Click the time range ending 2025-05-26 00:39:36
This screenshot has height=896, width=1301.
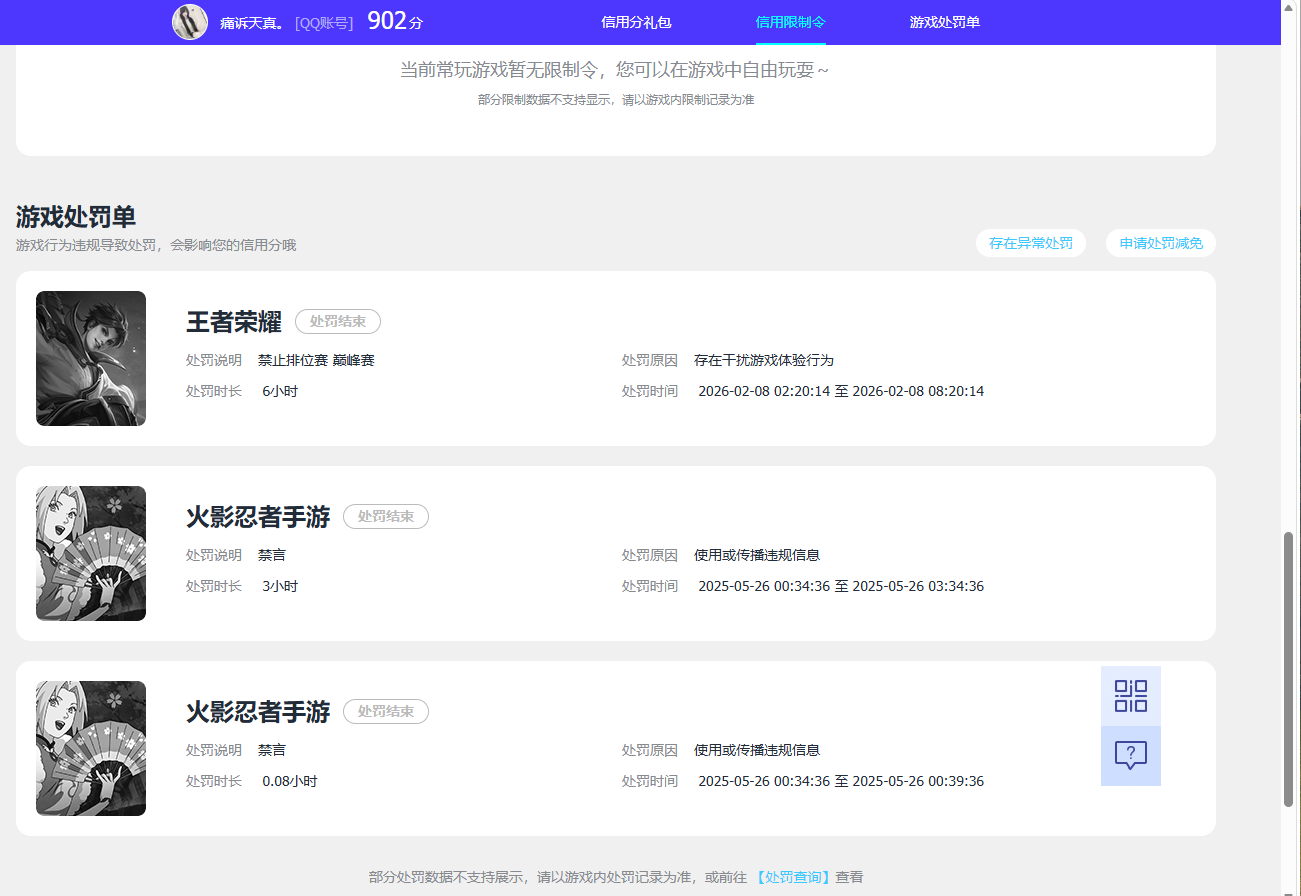pos(841,781)
